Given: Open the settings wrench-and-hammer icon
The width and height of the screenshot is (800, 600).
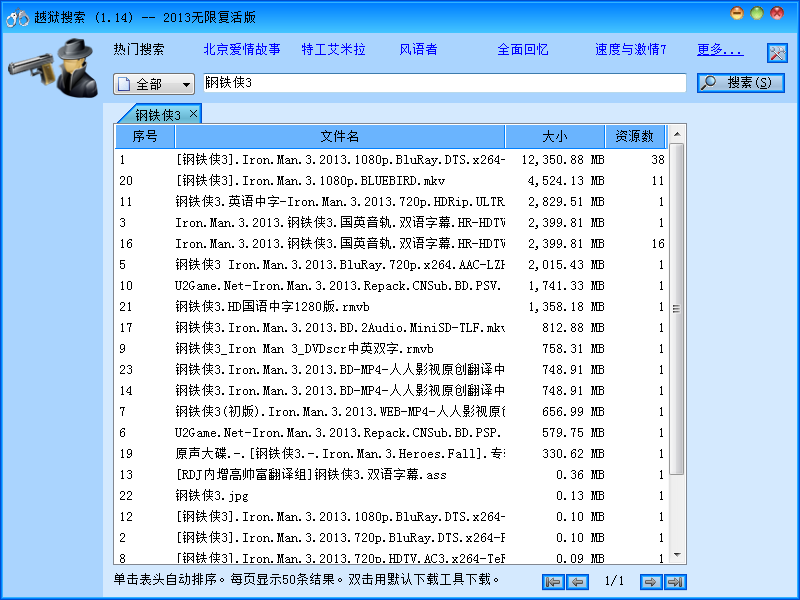Looking at the screenshot, I should click(777, 52).
